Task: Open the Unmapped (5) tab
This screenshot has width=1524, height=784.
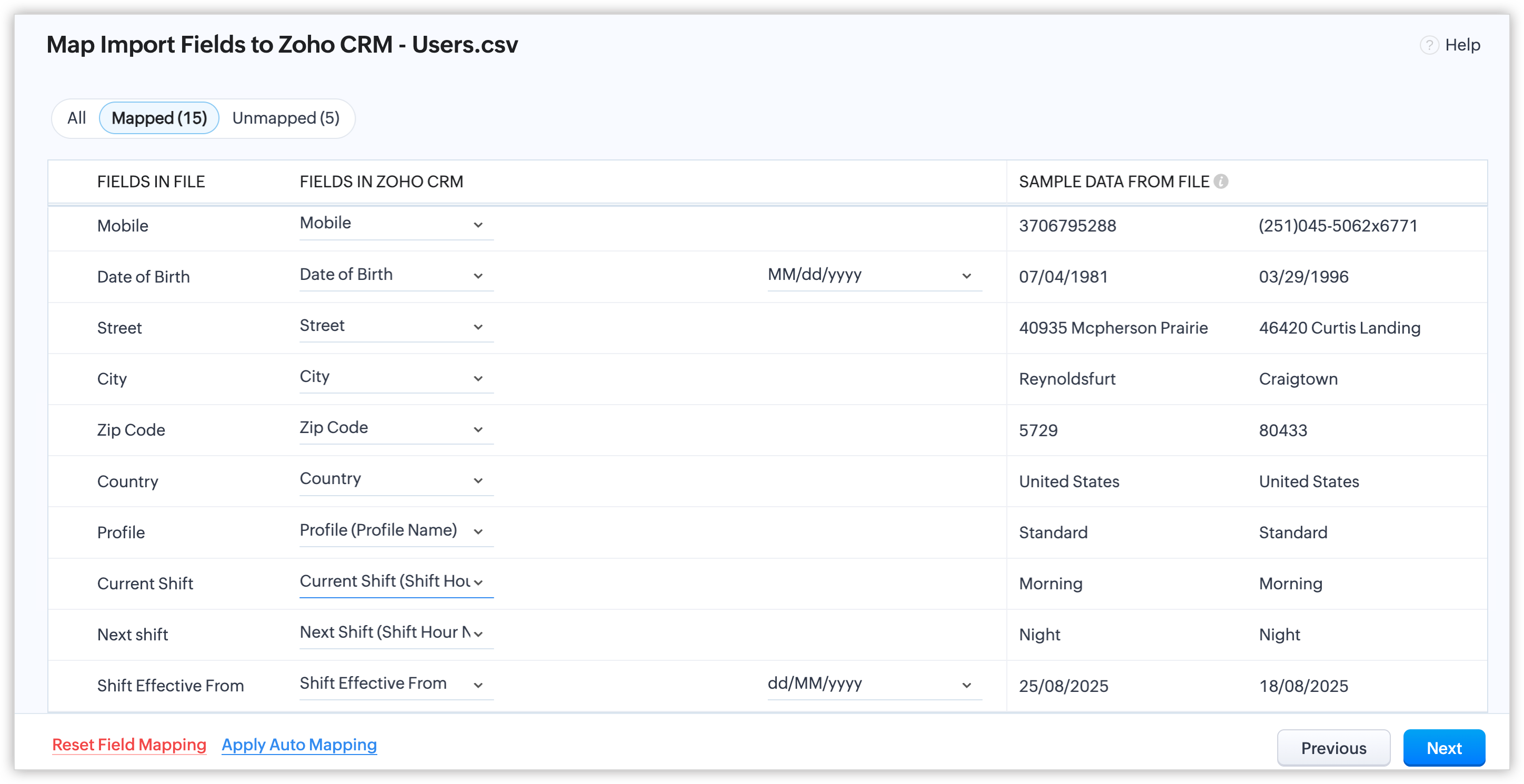Action: [286, 118]
